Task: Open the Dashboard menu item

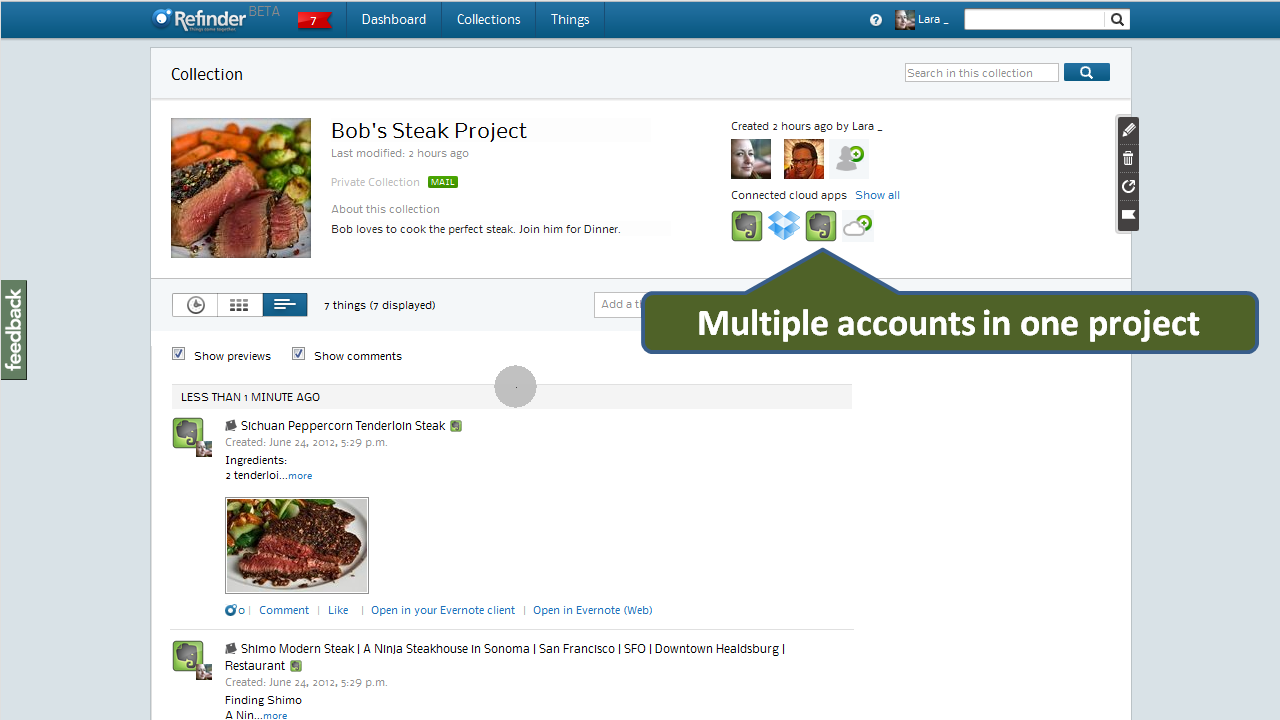Action: [x=394, y=20]
